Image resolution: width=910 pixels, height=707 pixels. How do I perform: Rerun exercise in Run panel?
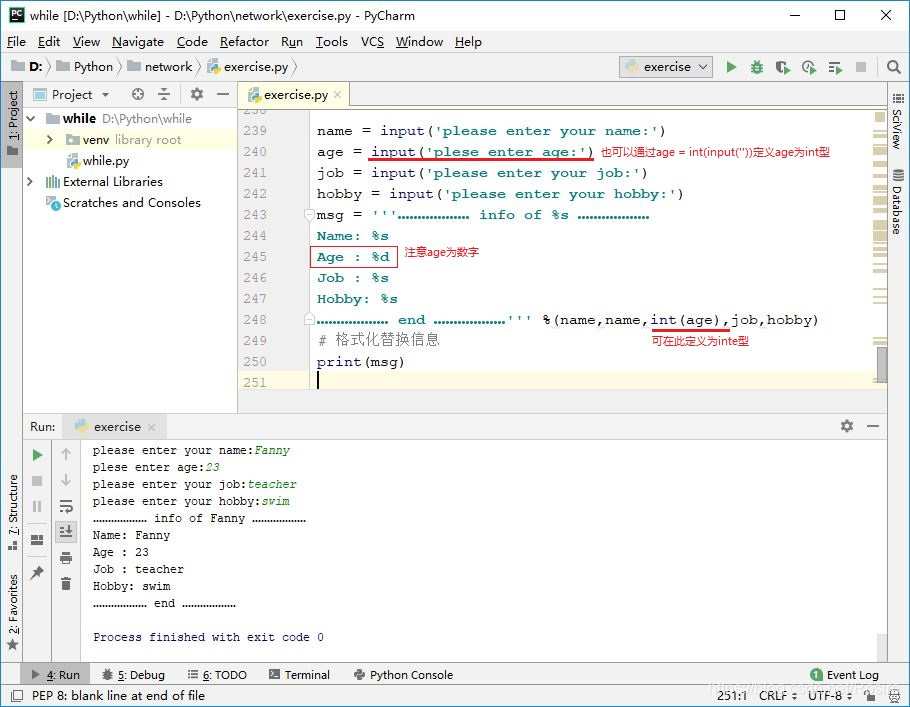pos(37,454)
